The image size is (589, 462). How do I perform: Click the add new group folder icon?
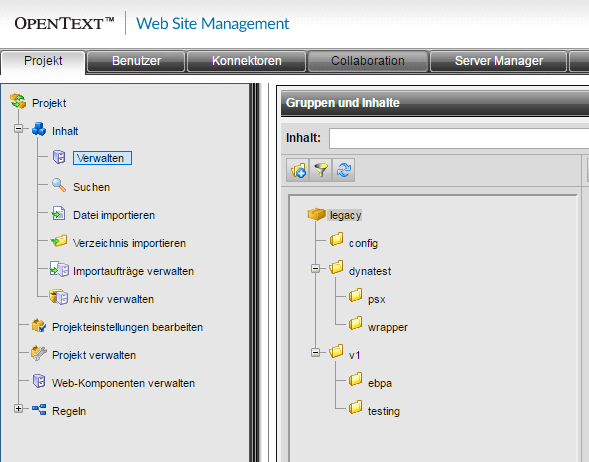click(298, 170)
